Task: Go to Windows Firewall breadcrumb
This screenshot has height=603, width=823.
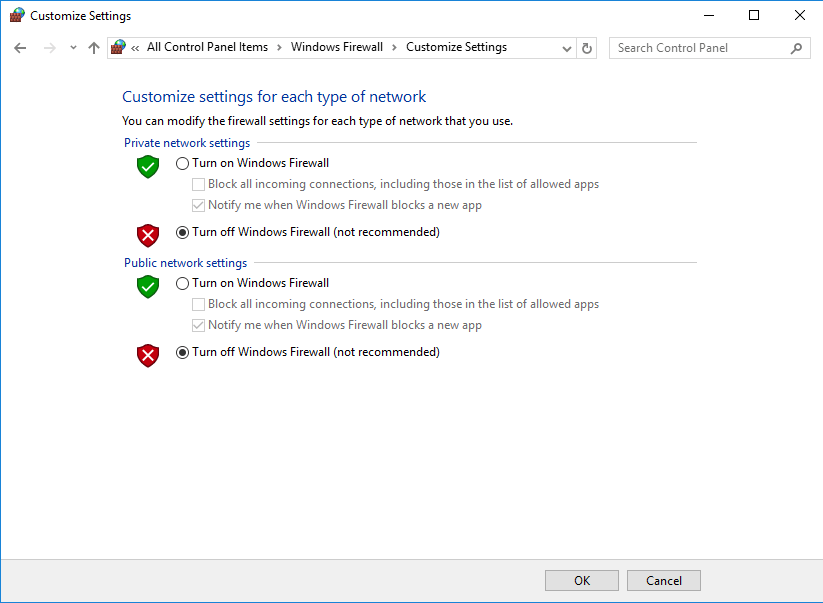Action: 336,47
